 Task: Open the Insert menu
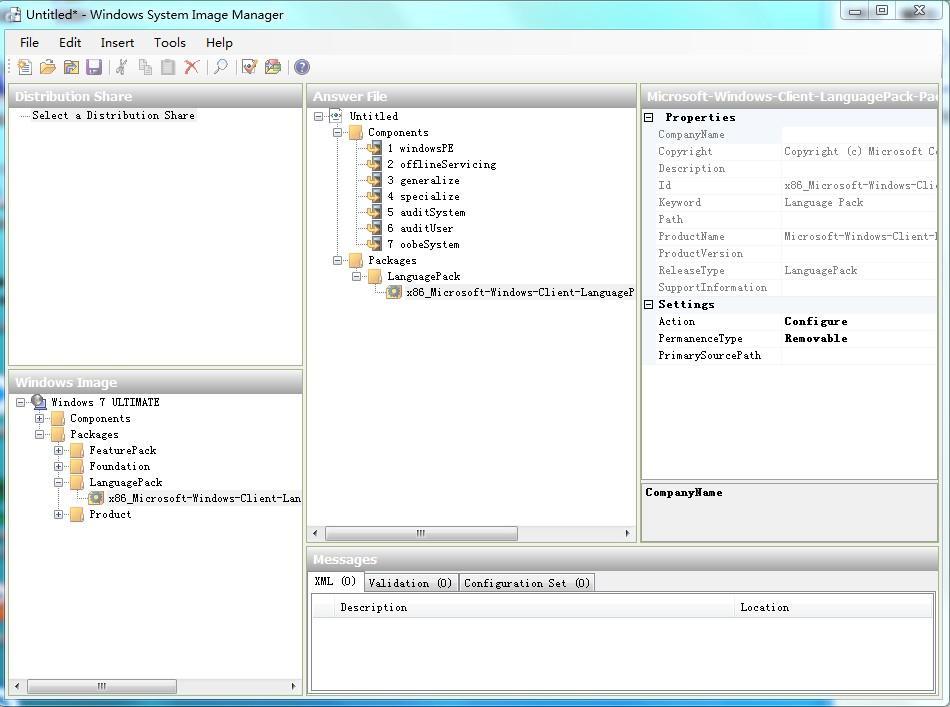click(117, 42)
